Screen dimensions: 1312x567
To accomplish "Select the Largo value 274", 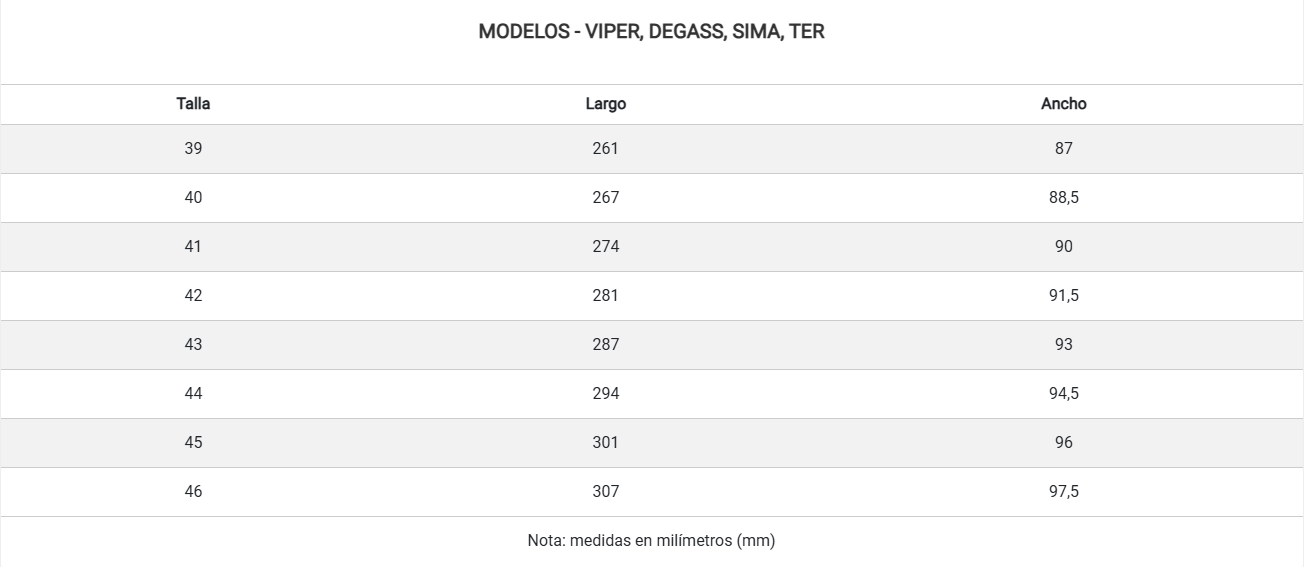I will 606,246.
